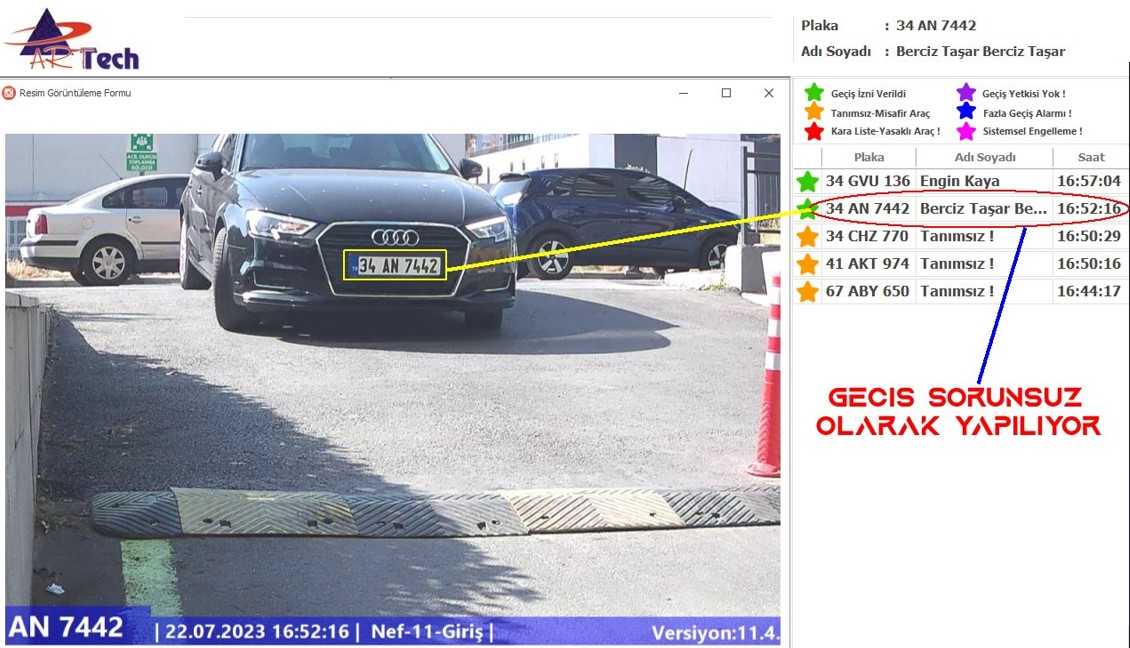This screenshot has height=648, width=1130.
Task: Click the Saat column header
Action: 1090,157
